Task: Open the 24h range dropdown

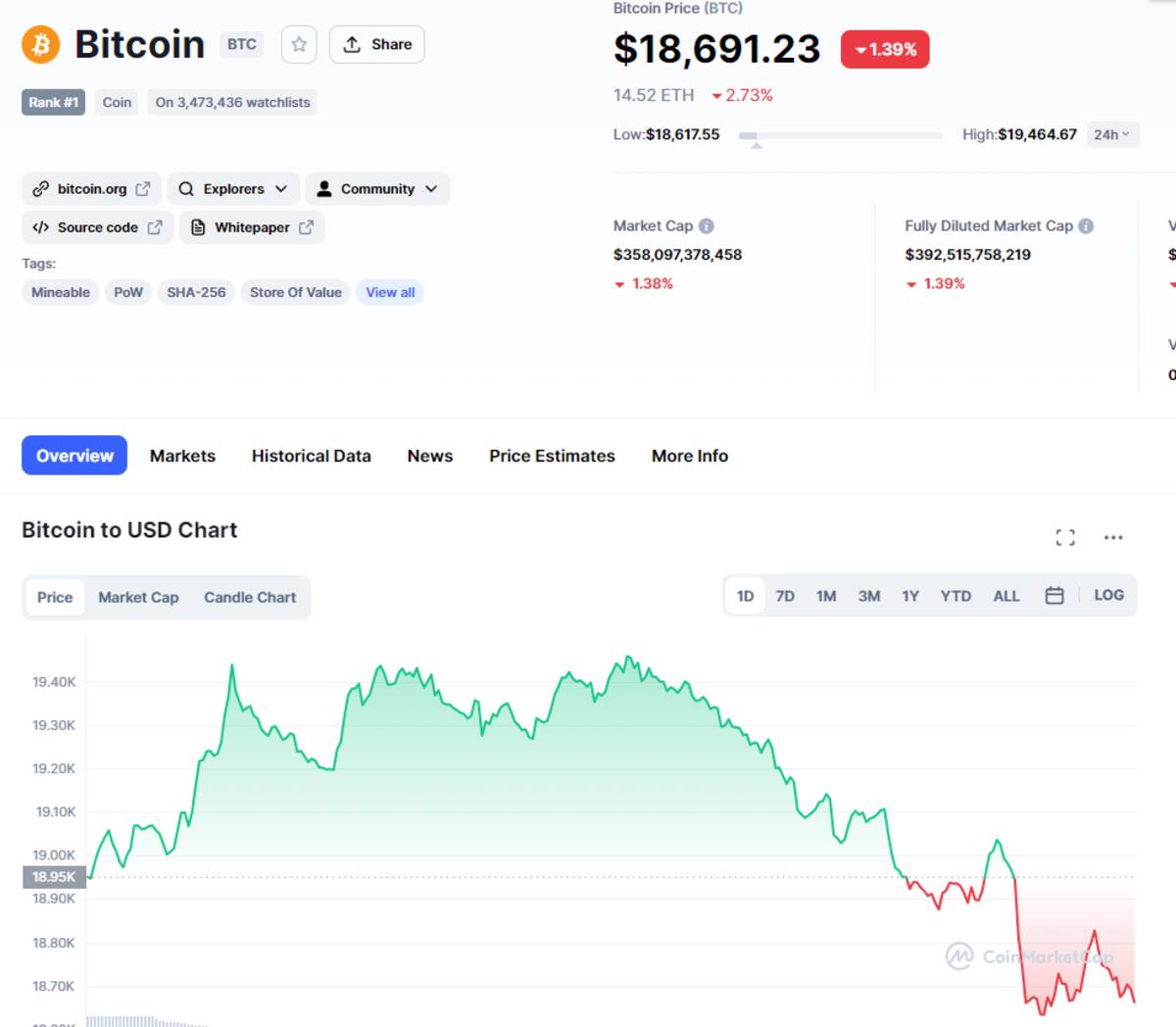Action: point(1112,135)
